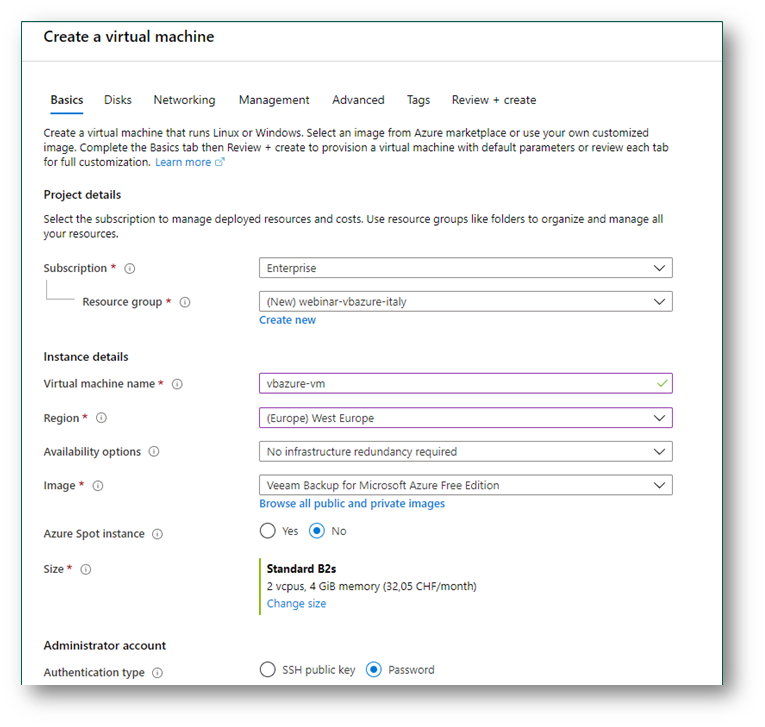
Task: Focus the Virtual machine name input field
Action: pyautogui.click(x=465, y=384)
